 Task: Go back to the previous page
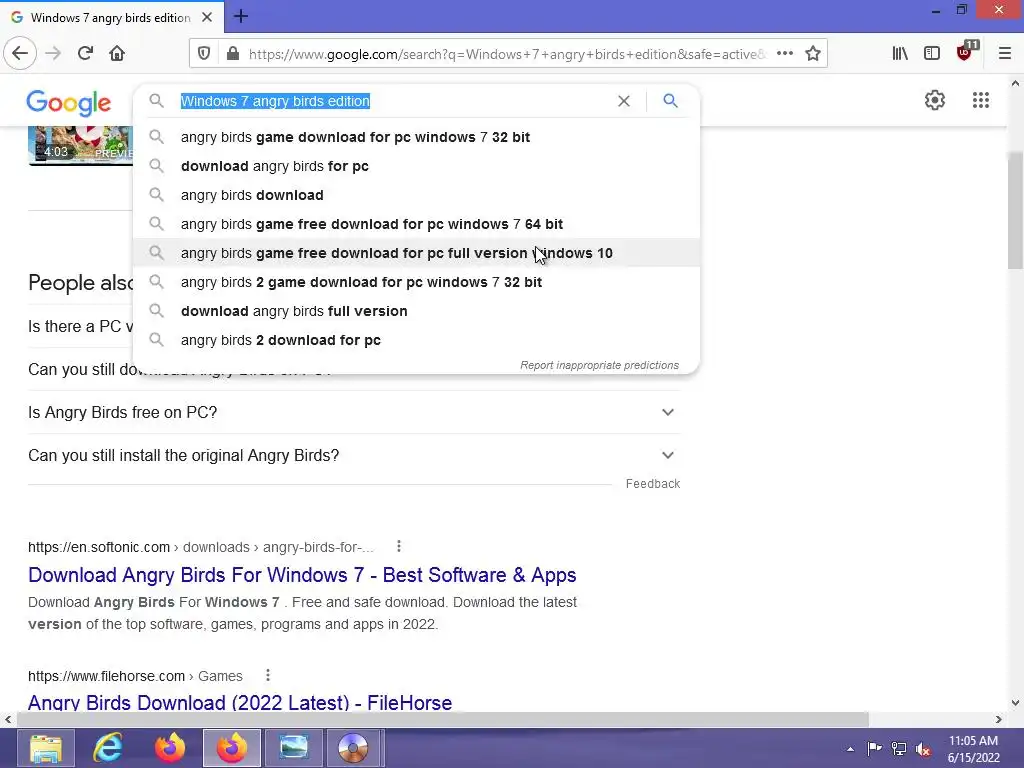tap(20, 54)
